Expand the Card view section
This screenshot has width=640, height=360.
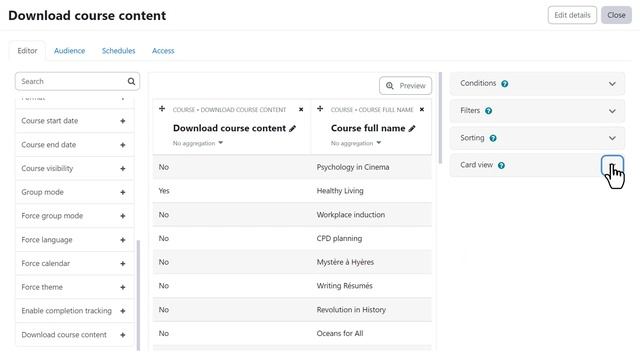coord(612,165)
